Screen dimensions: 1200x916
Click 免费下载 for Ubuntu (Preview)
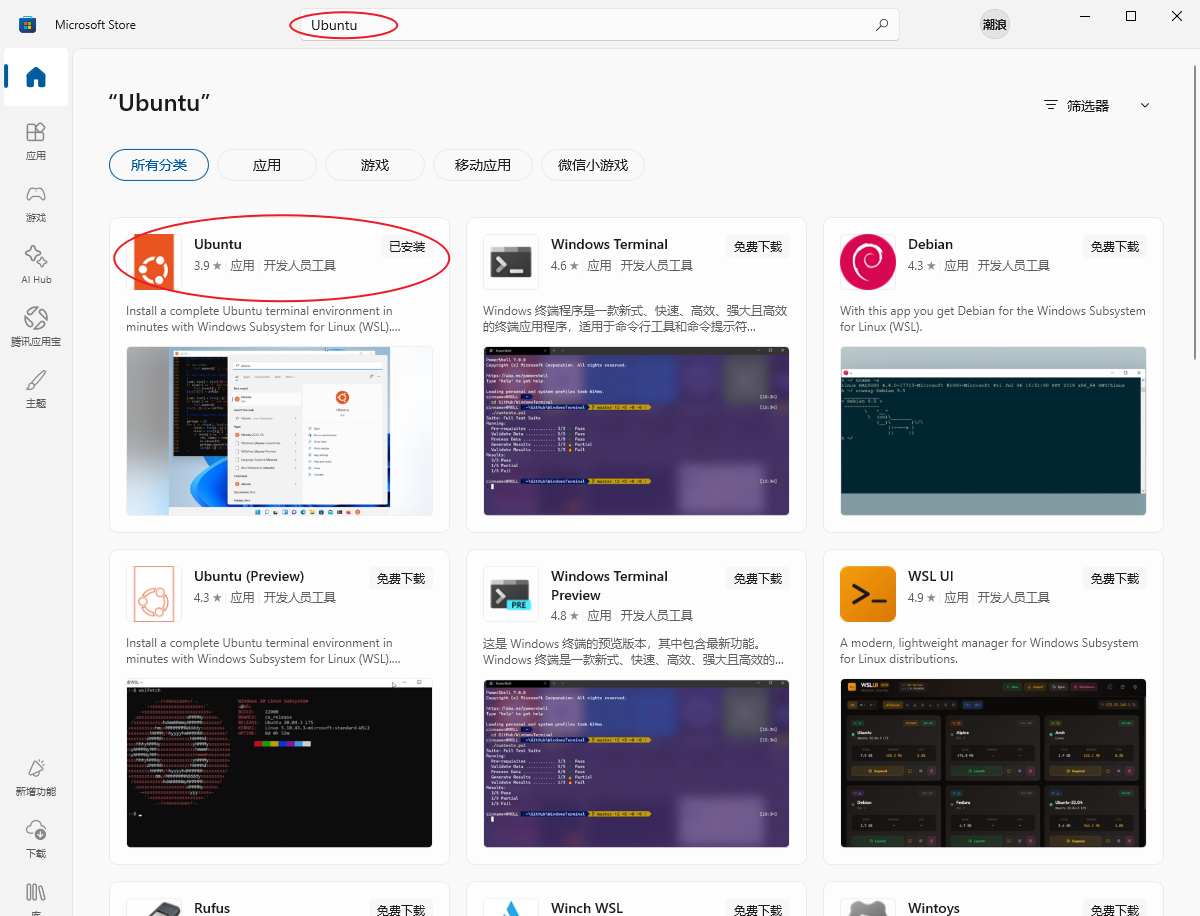click(x=401, y=579)
